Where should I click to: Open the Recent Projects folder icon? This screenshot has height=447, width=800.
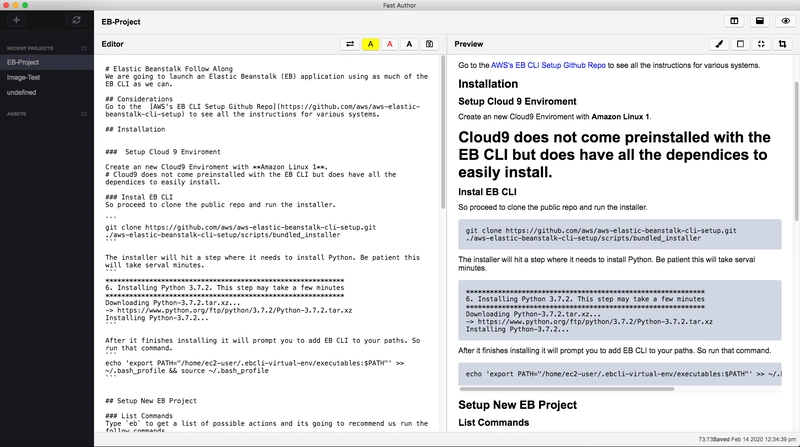pyautogui.click(x=84, y=48)
